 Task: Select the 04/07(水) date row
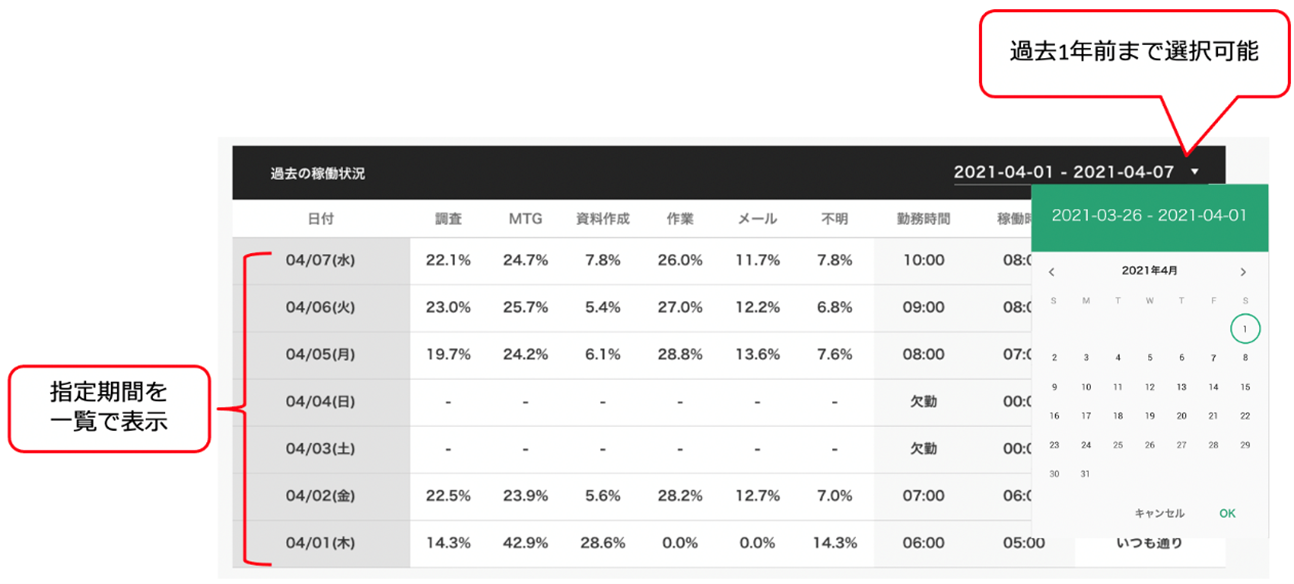(320, 260)
